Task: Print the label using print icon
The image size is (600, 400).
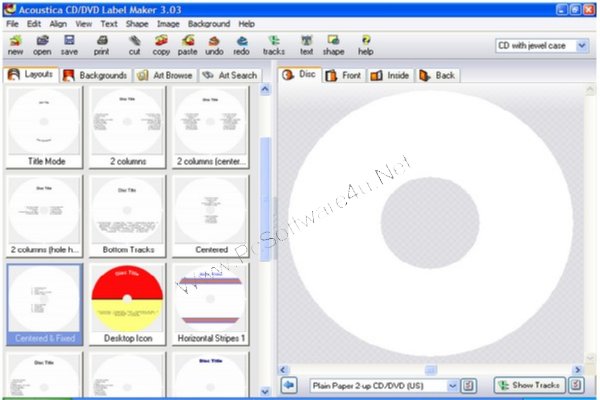Action: (x=102, y=45)
